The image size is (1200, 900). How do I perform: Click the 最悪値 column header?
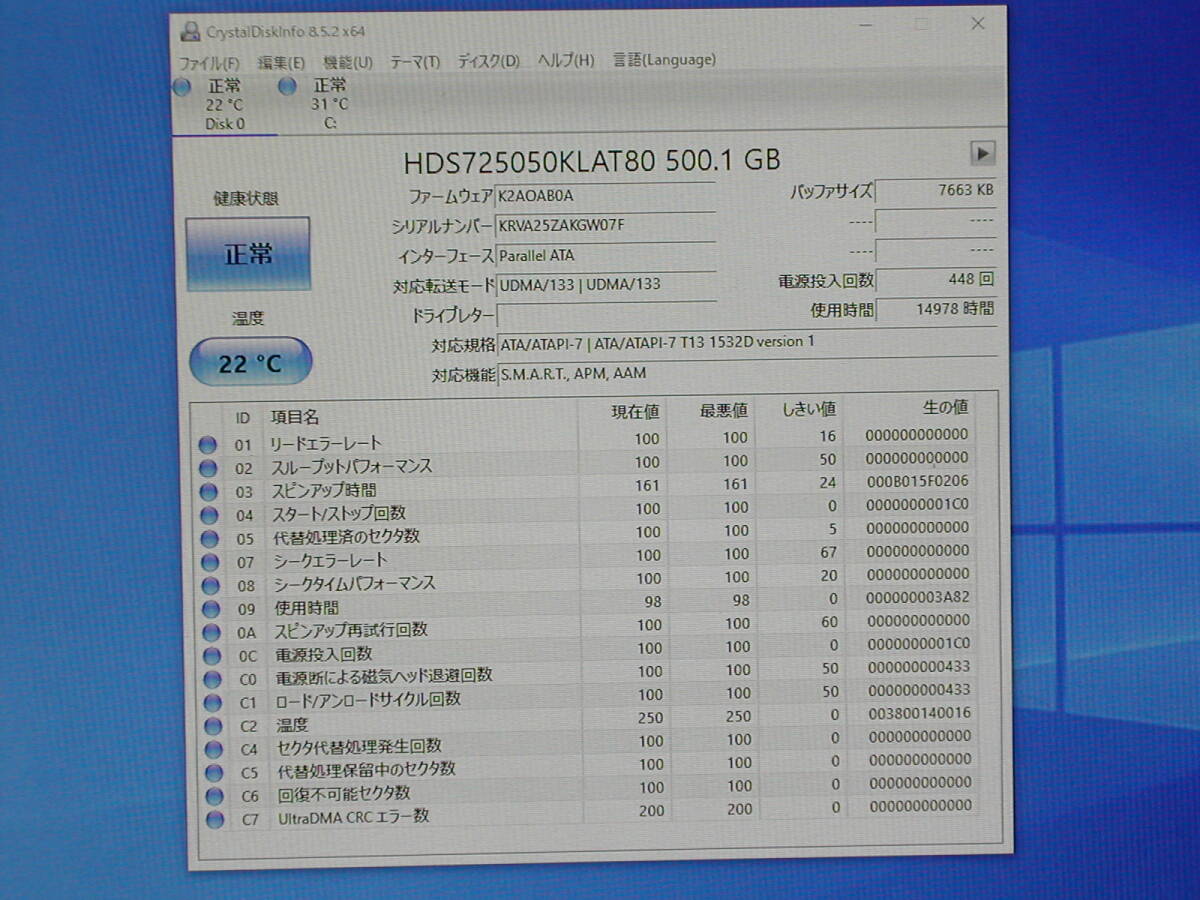[723, 410]
